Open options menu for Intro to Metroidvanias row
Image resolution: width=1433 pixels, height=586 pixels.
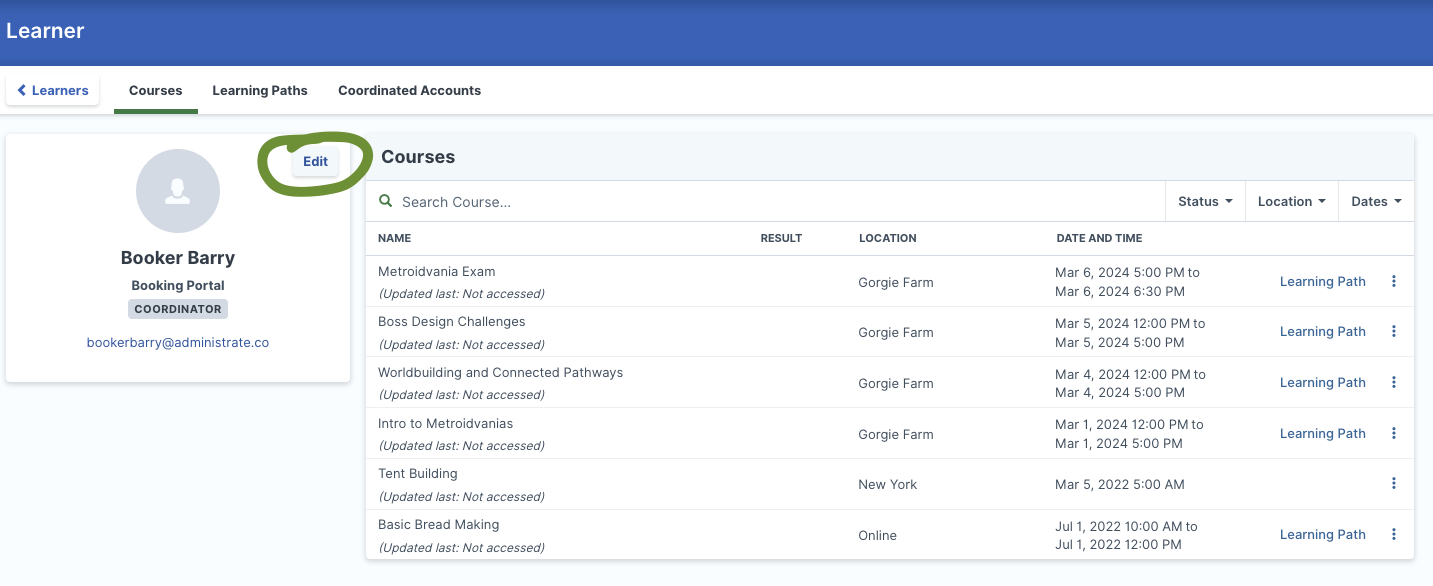pos(1394,434)
